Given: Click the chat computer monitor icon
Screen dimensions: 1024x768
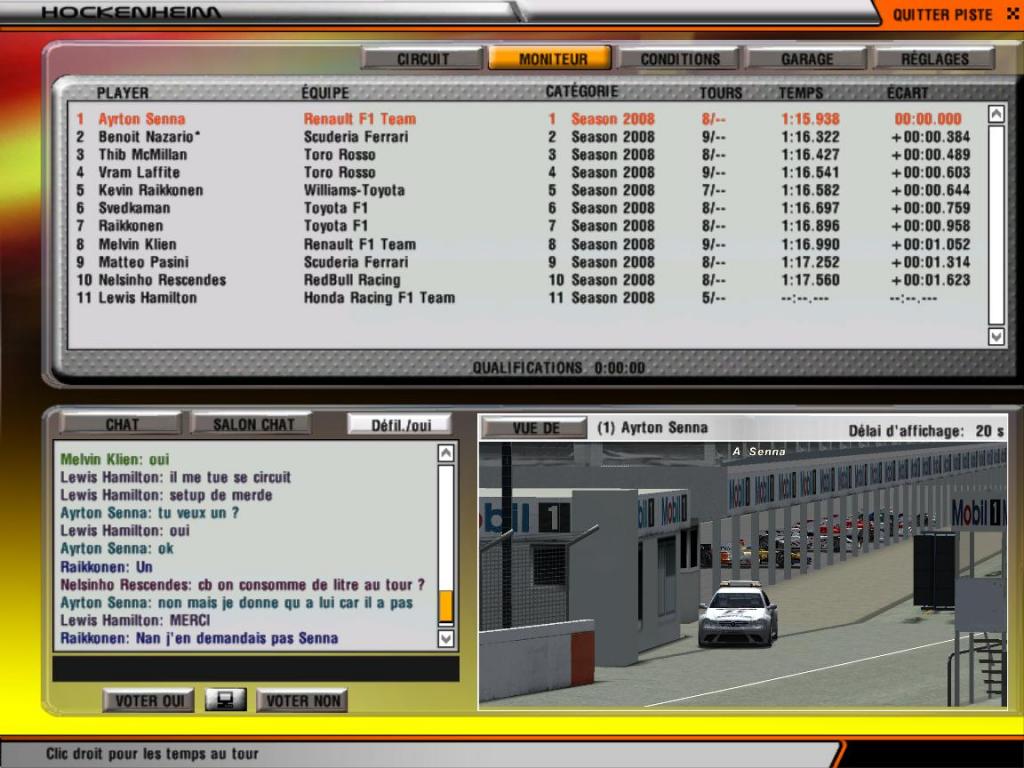Looking at the screenshot, I should coord(225,700).
